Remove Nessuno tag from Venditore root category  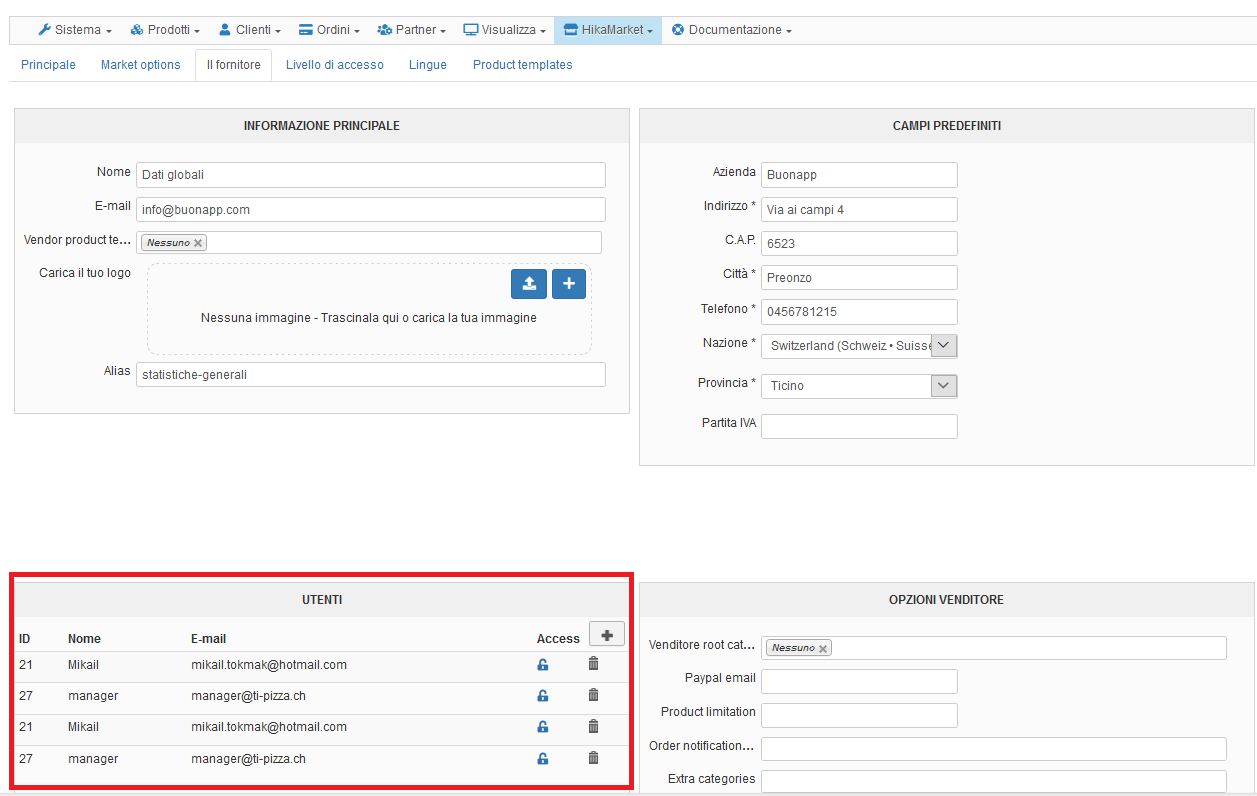point(823,648)
